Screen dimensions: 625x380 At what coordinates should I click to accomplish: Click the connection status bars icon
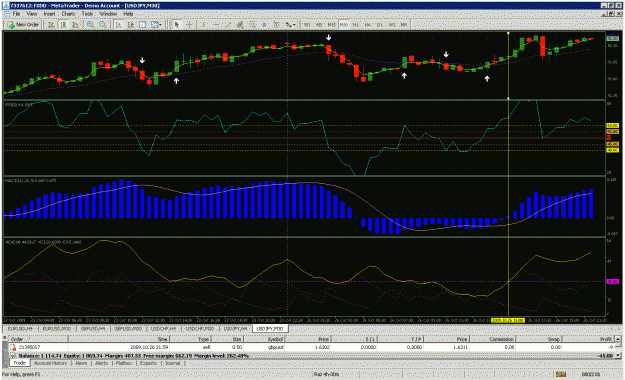coord(561,374)
